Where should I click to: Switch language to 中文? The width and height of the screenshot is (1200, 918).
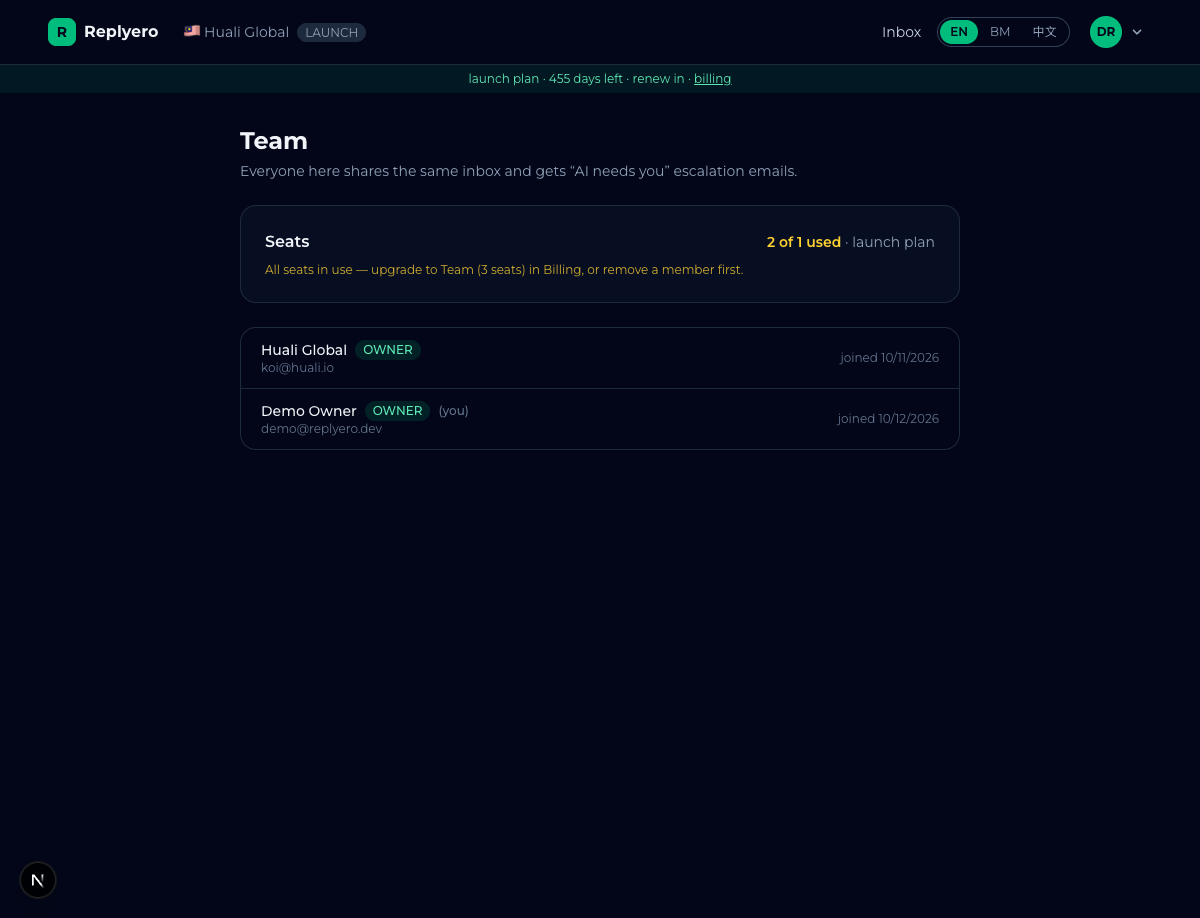tap(1044, 32)
